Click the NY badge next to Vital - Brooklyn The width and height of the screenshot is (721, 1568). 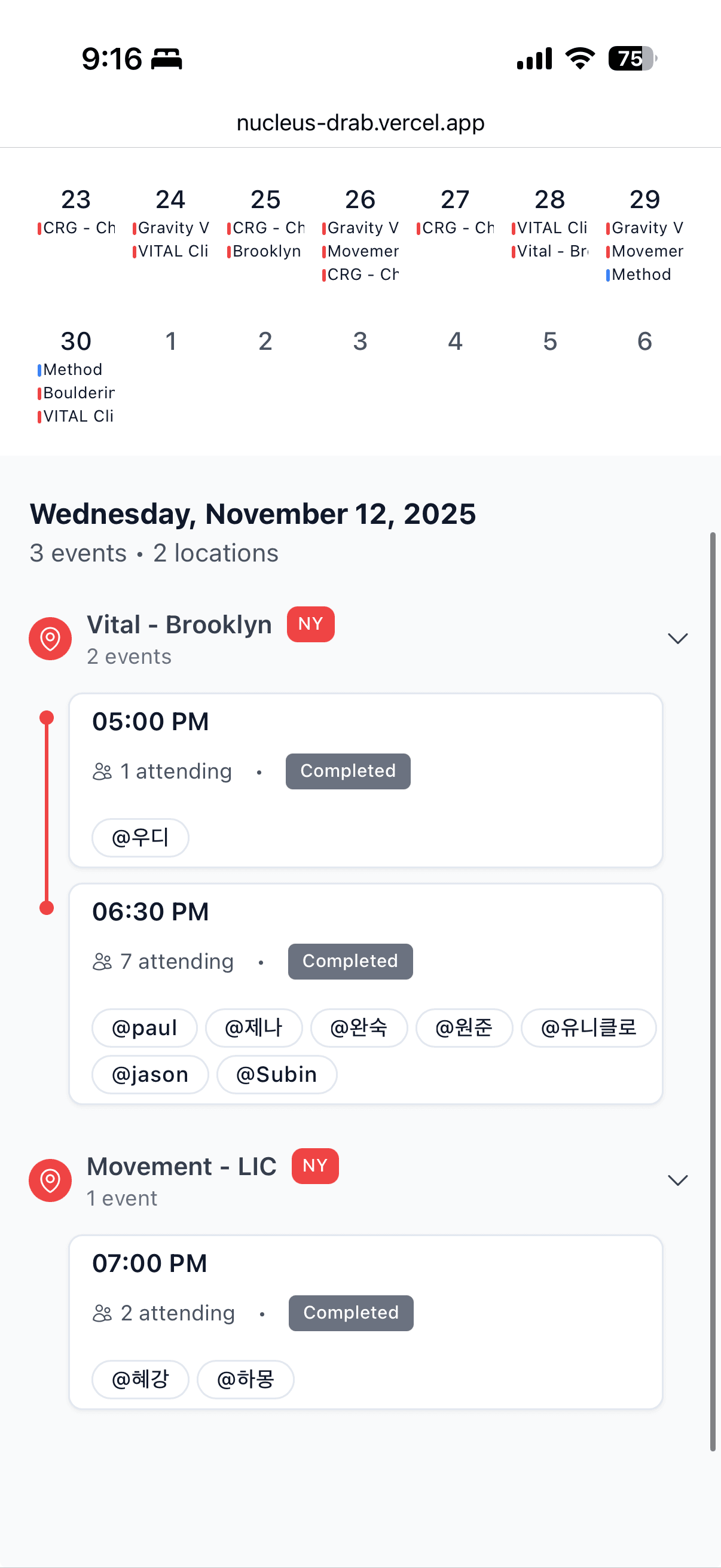(x=310, y=624)
